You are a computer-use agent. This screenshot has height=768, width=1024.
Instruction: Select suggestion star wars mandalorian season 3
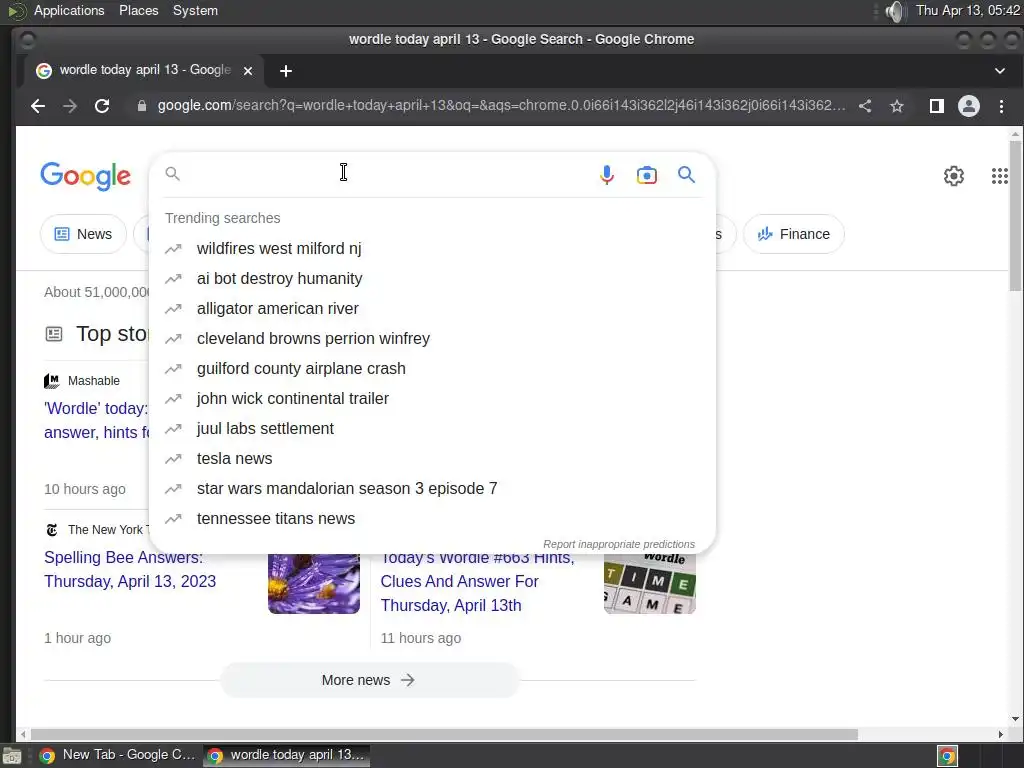[432, 489]
